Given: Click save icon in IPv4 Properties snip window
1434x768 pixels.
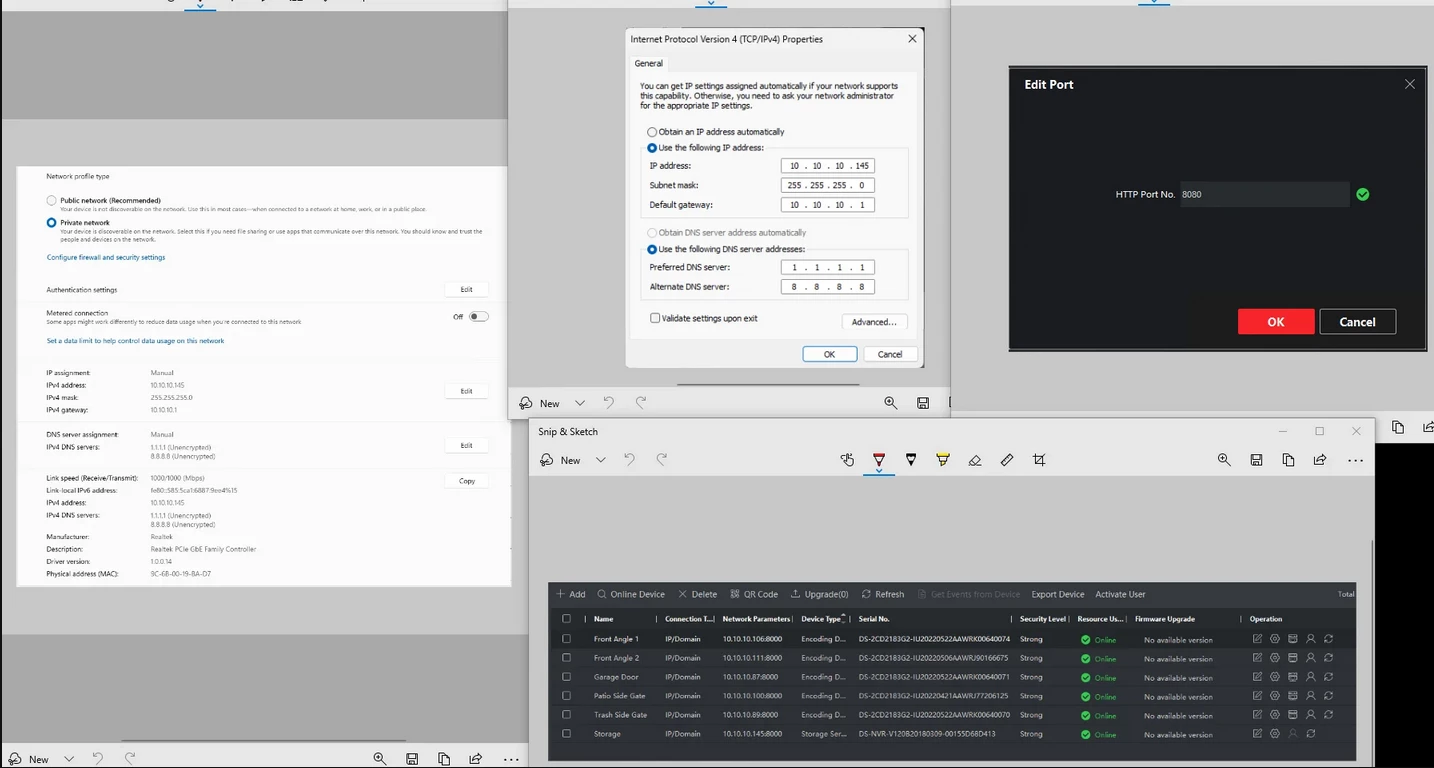Looking at the screenshot, I should tap(923, 403).
